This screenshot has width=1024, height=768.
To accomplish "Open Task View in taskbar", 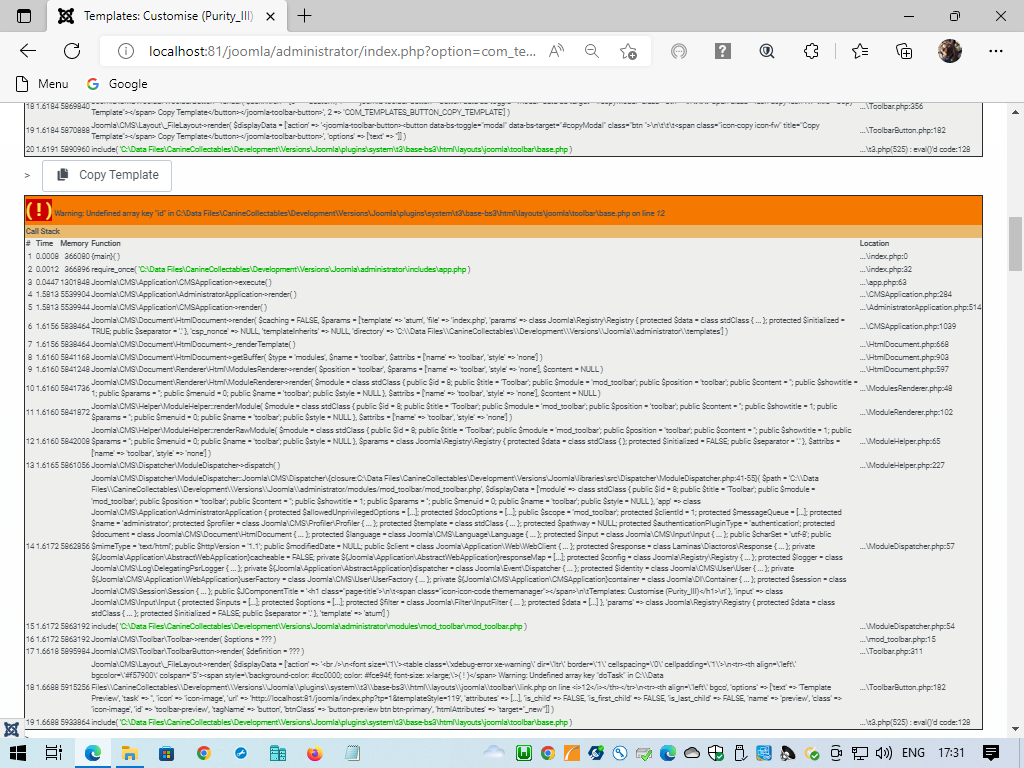I will [x=54, y=753].
